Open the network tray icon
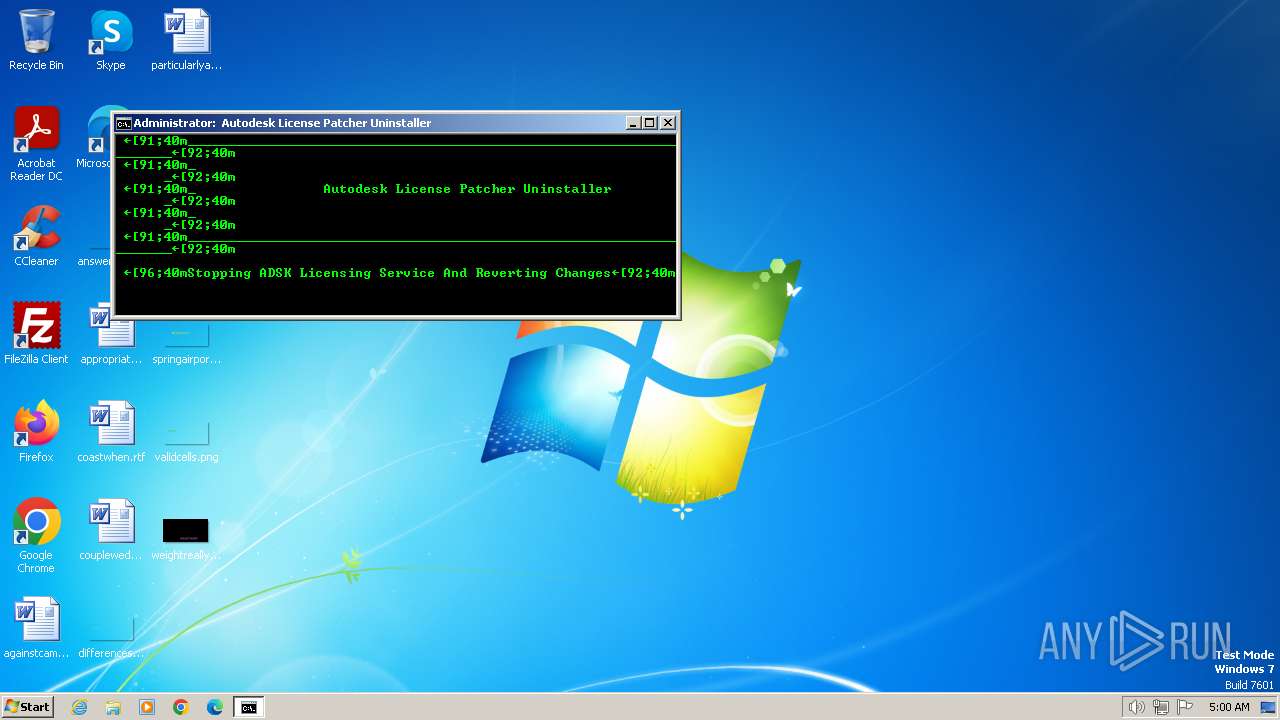 click(1161, 707)
